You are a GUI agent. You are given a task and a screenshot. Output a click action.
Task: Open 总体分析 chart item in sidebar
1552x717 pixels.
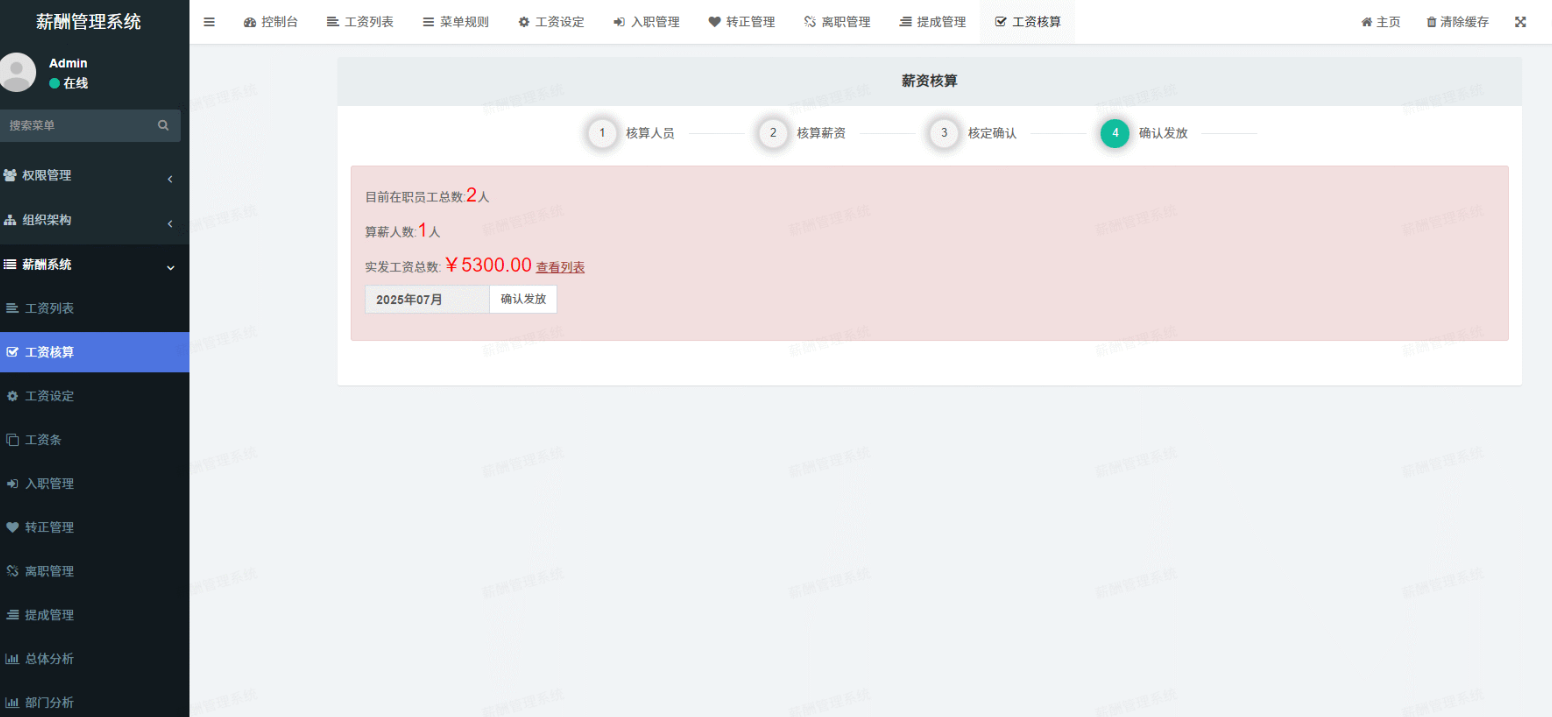coord(49,659)
